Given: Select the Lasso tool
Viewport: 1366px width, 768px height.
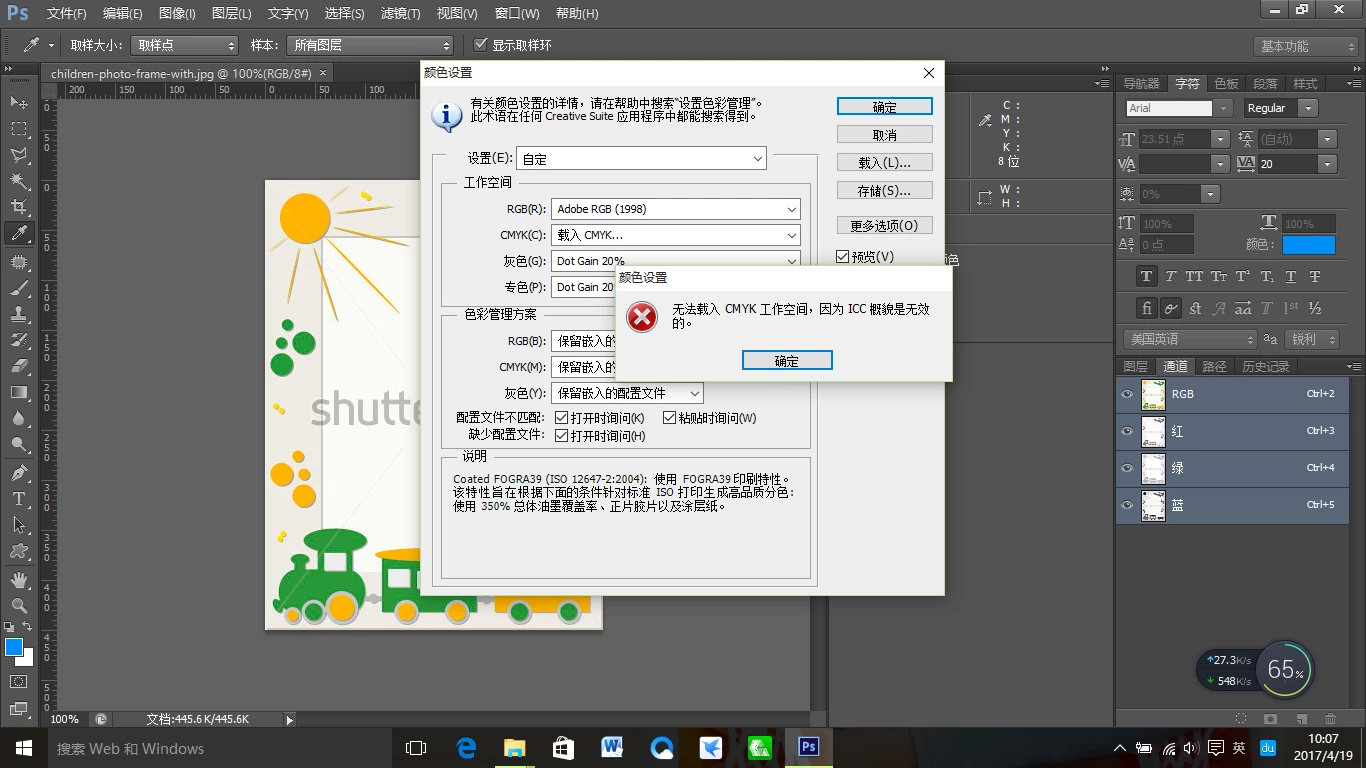Looking at the screenshot, I should (x=19, y=155).
